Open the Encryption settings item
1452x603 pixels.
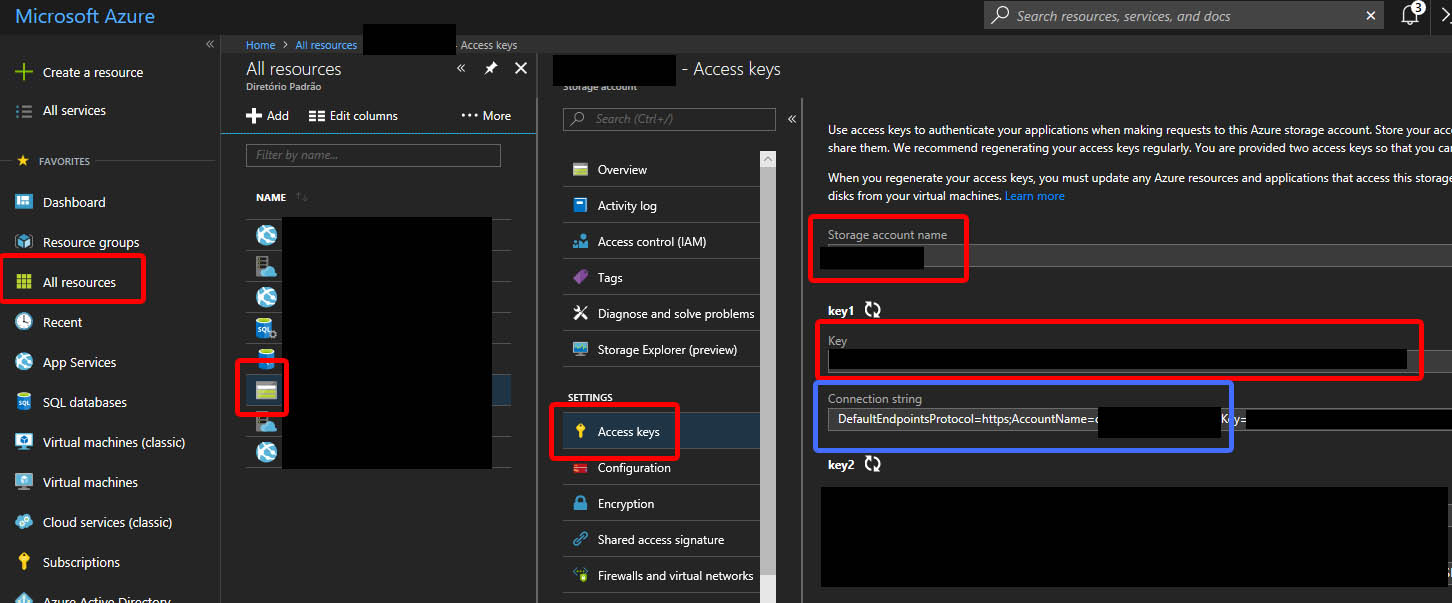(x=660, y=504)
